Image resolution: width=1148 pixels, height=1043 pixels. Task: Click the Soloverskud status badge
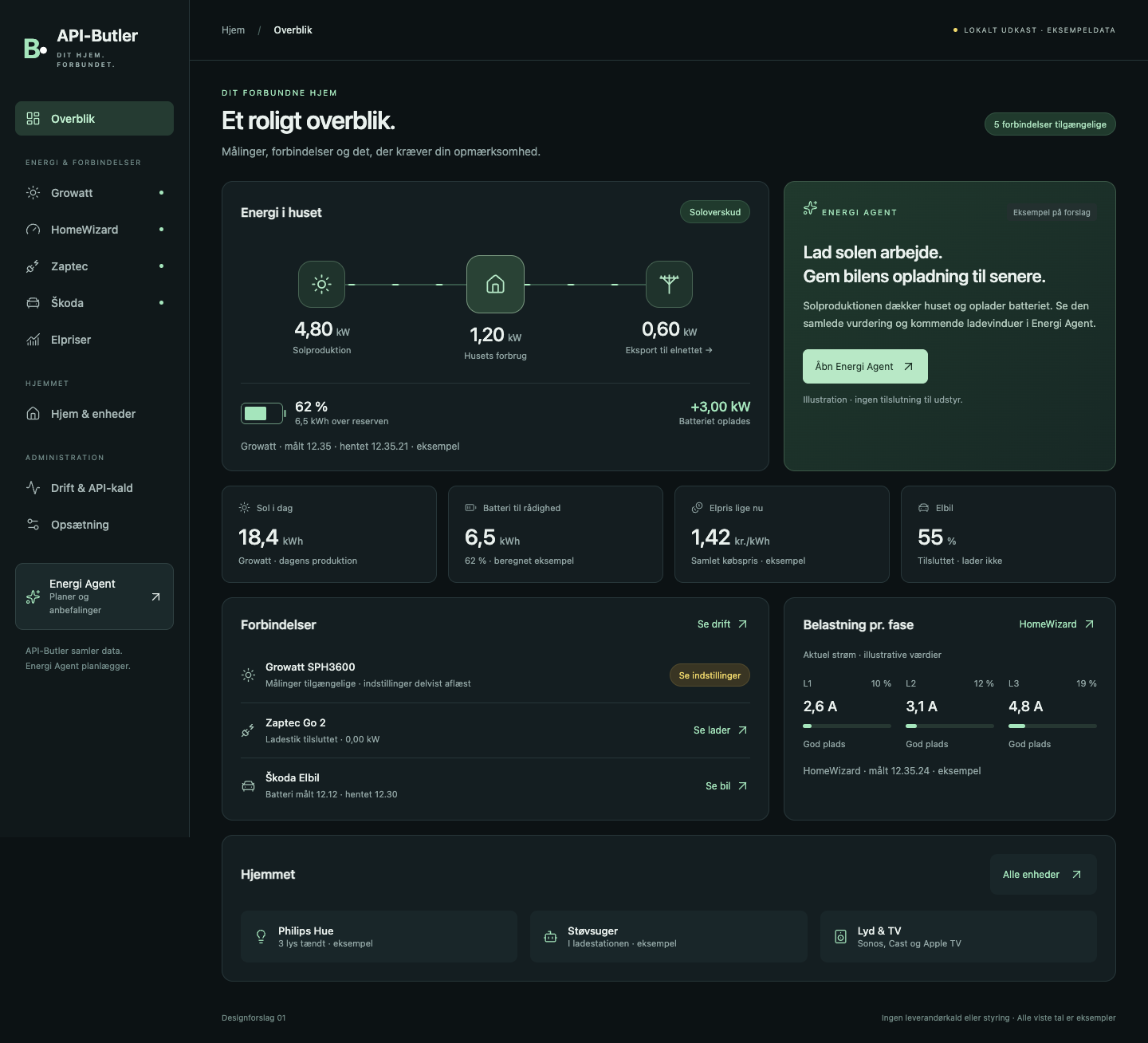714,212
